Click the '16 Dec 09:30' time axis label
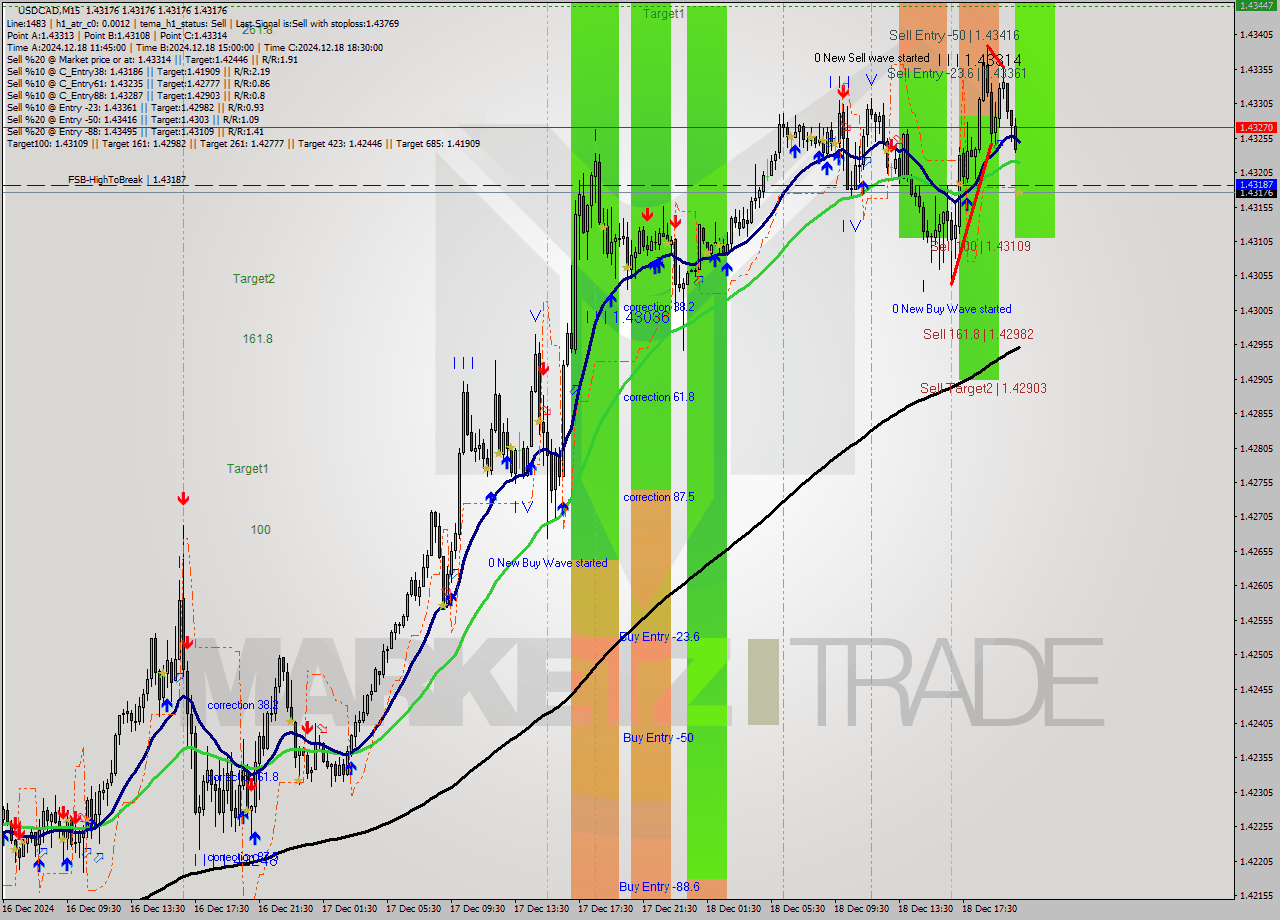 [x=93, y=909]
